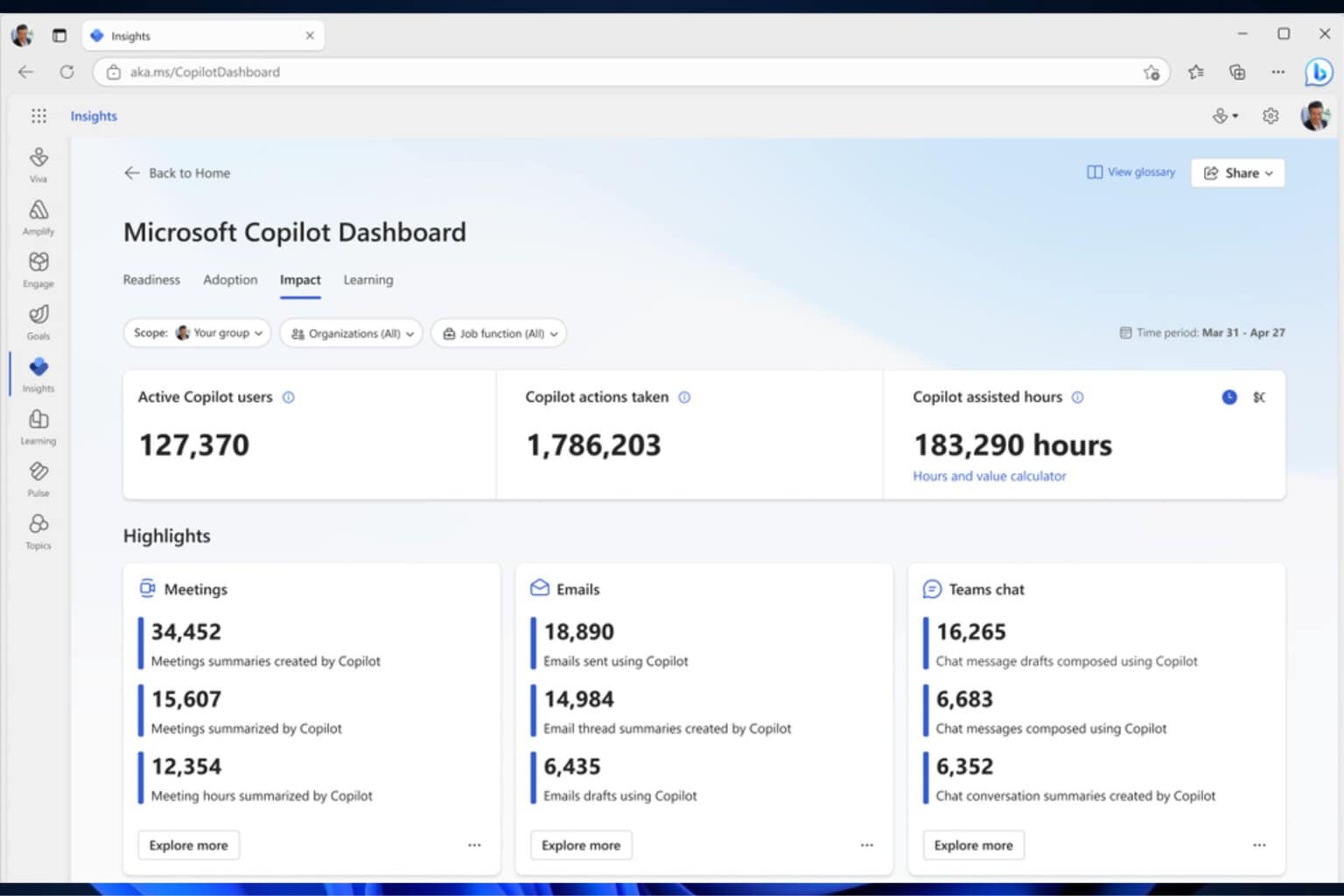Click 6,352 chat conversation summaries value
This screenshot has width=1344, height=896.
click(965, 766)
